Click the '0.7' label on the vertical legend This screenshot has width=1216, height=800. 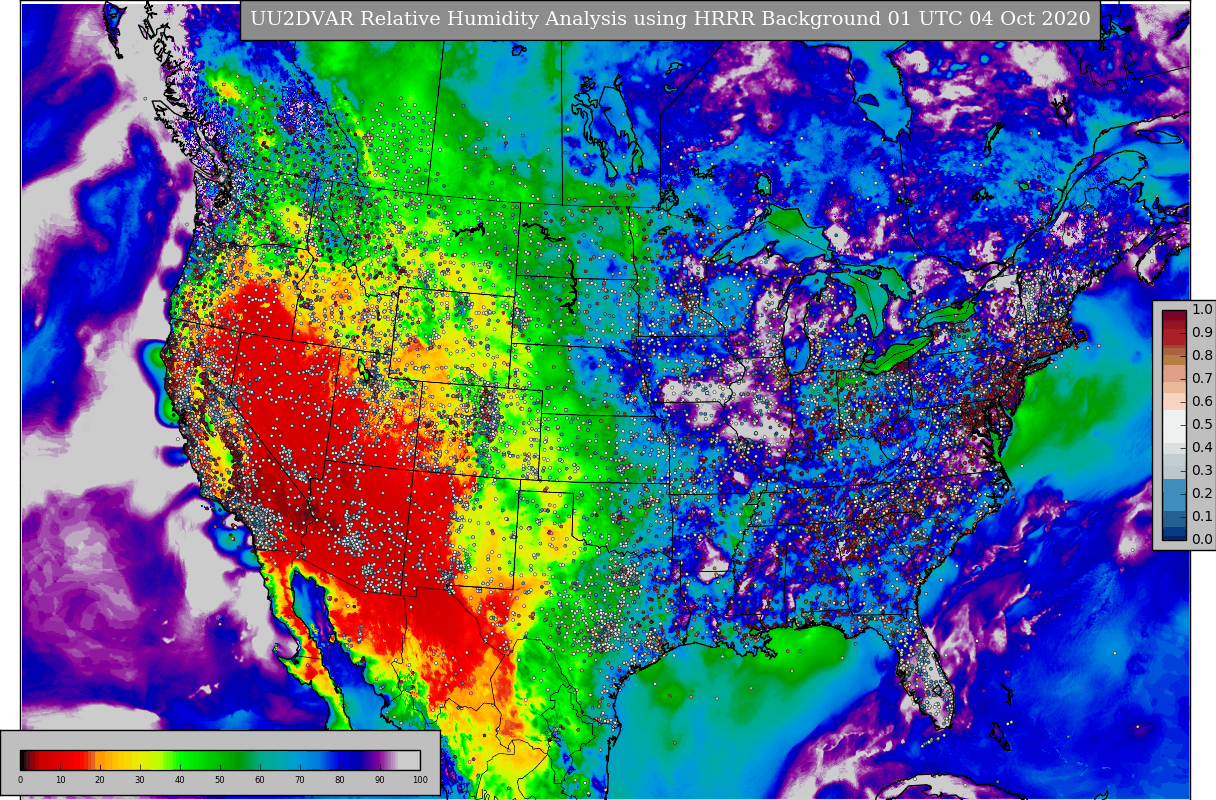pos(1202,378)
